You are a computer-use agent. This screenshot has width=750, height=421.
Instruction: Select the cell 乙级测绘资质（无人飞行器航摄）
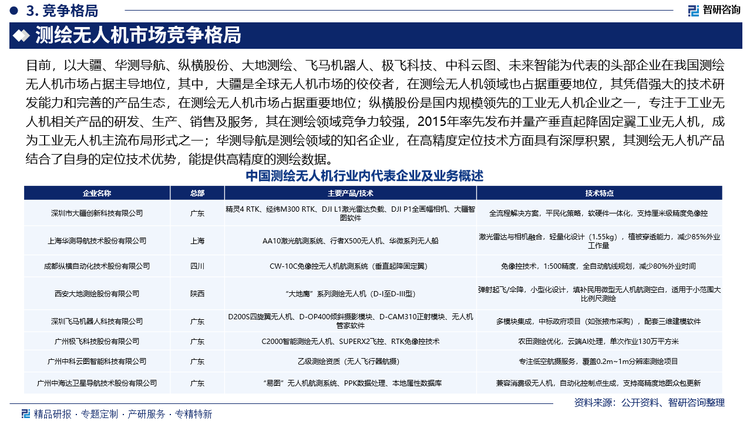(x=350, y=362)
